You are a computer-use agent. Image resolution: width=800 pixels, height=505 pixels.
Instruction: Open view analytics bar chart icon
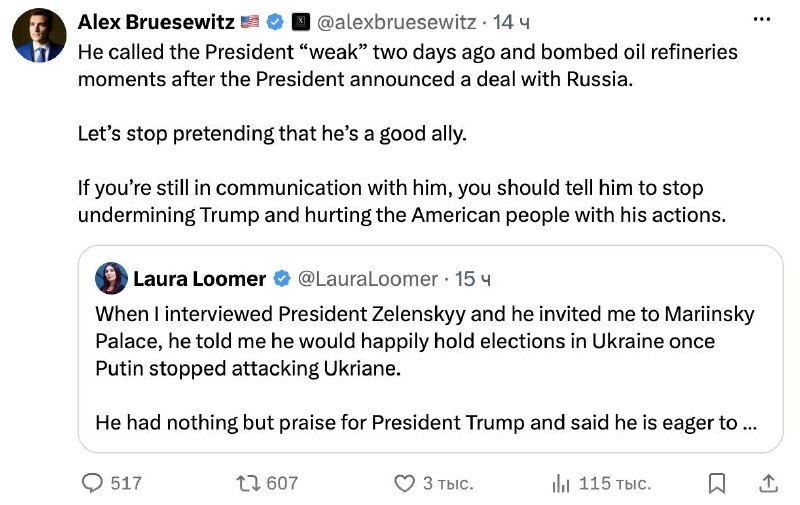[x=561, y=483]
